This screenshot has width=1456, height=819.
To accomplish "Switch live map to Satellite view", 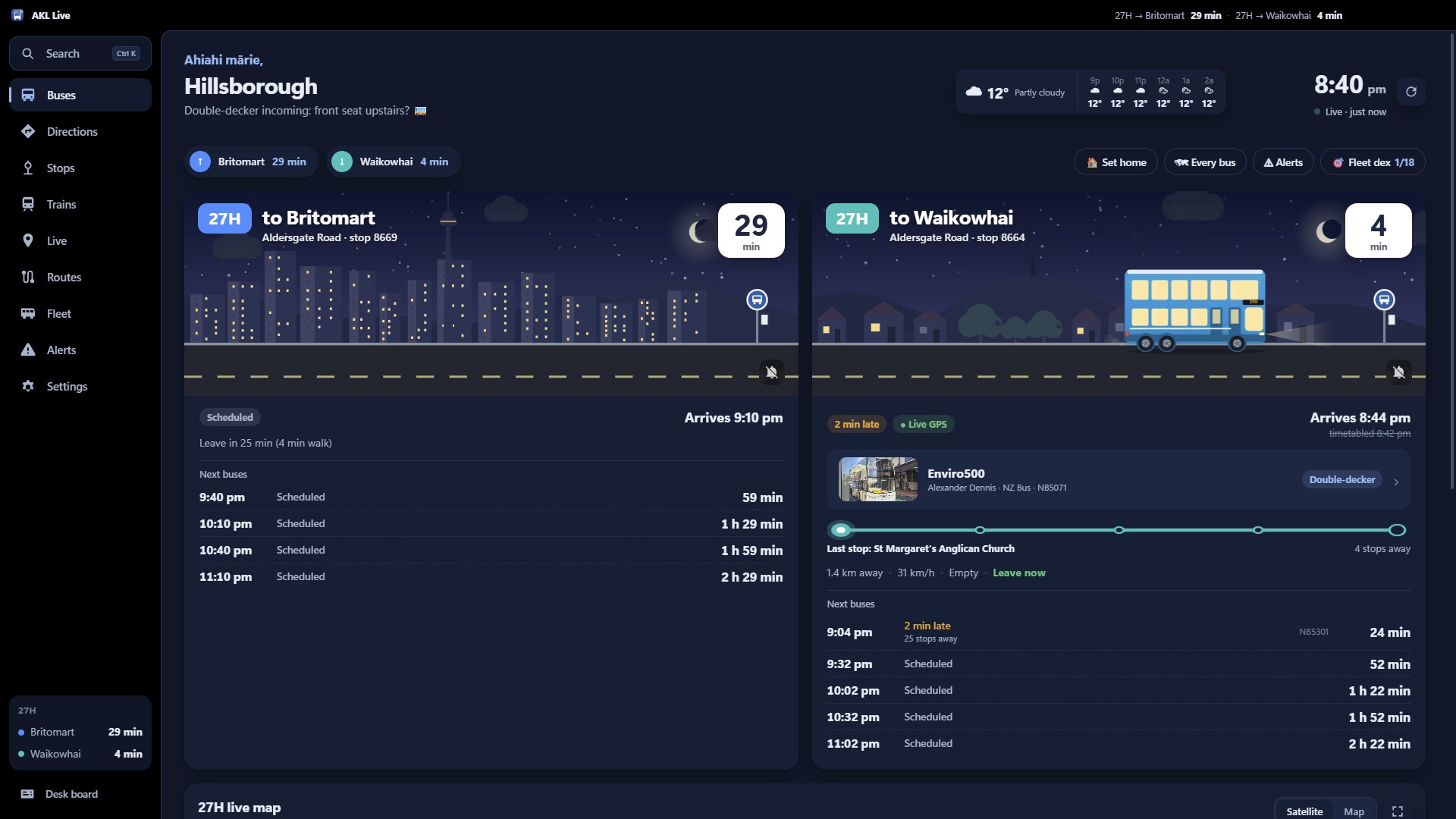I will 1304,811.
